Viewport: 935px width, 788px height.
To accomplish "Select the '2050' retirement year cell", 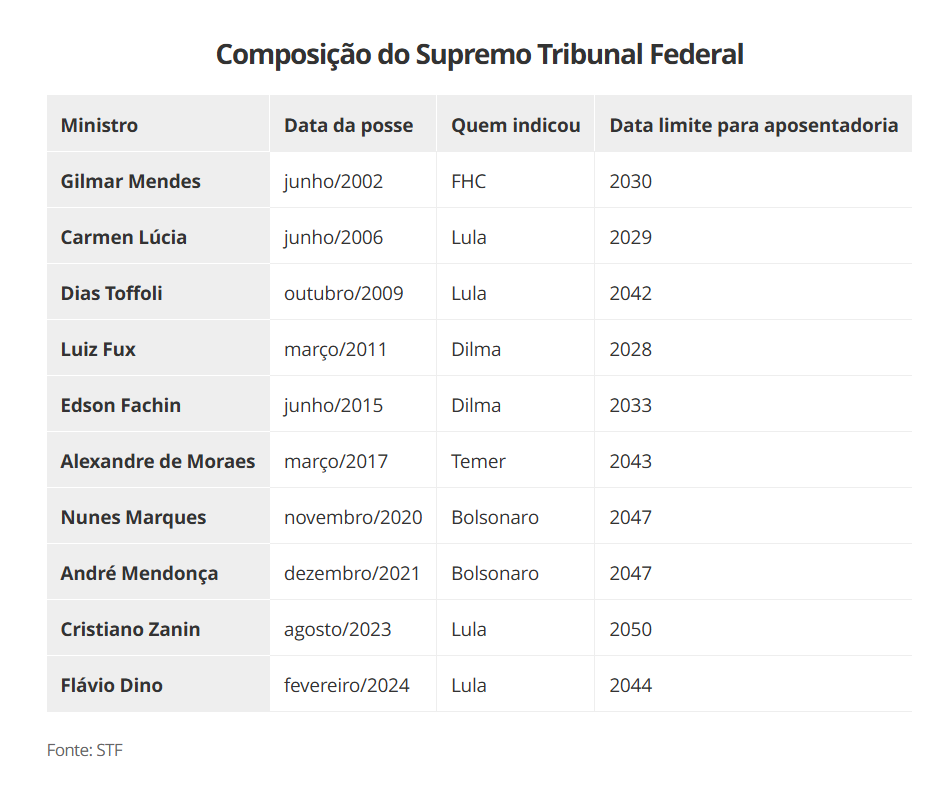I will 630,629.
